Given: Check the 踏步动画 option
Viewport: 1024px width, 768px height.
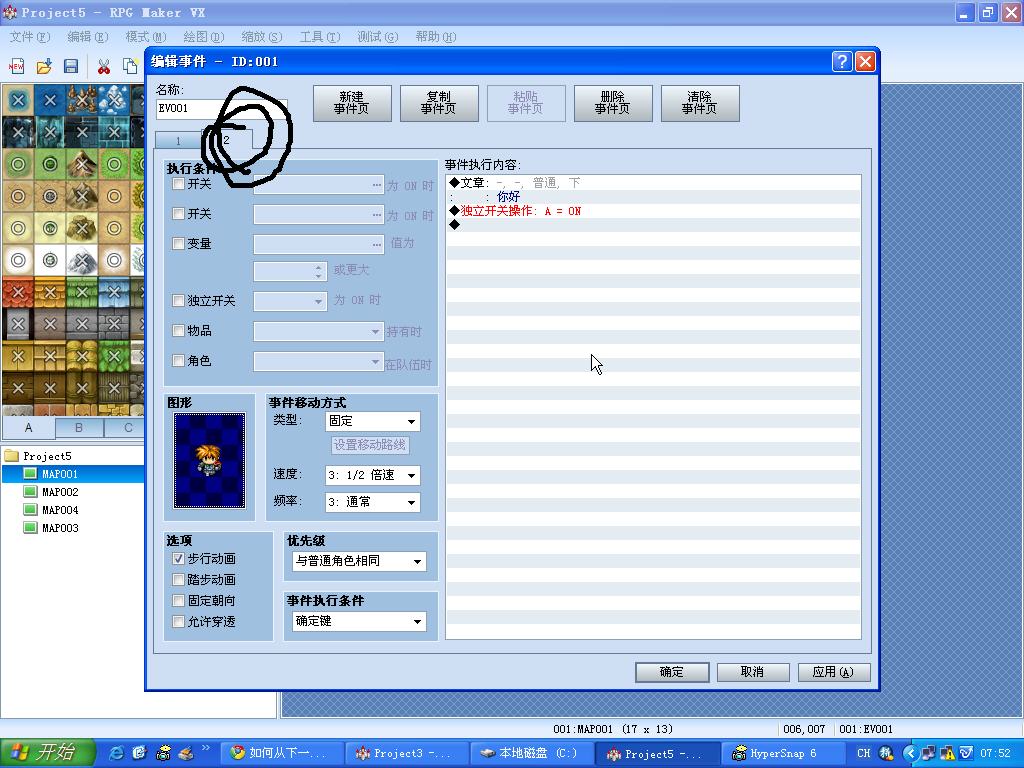Looking at the screenshot, I should pos(178,579).
